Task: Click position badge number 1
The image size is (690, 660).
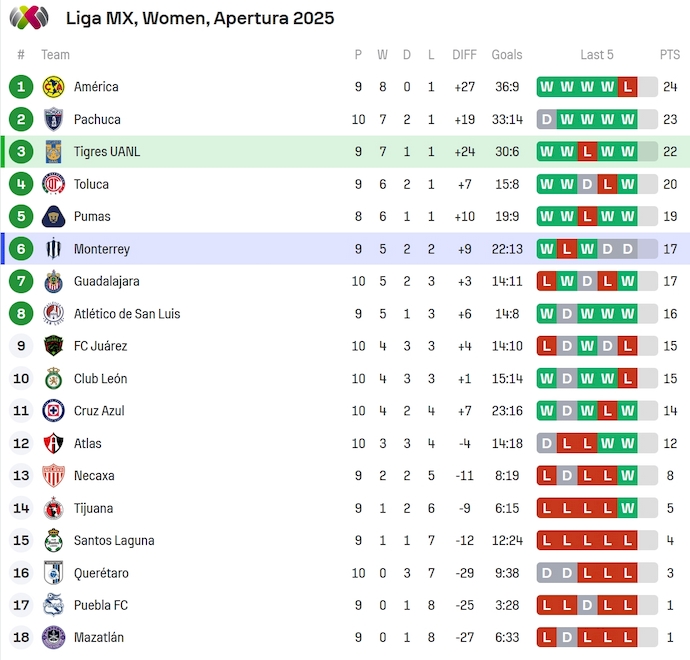Action: [x=21, y=87]
